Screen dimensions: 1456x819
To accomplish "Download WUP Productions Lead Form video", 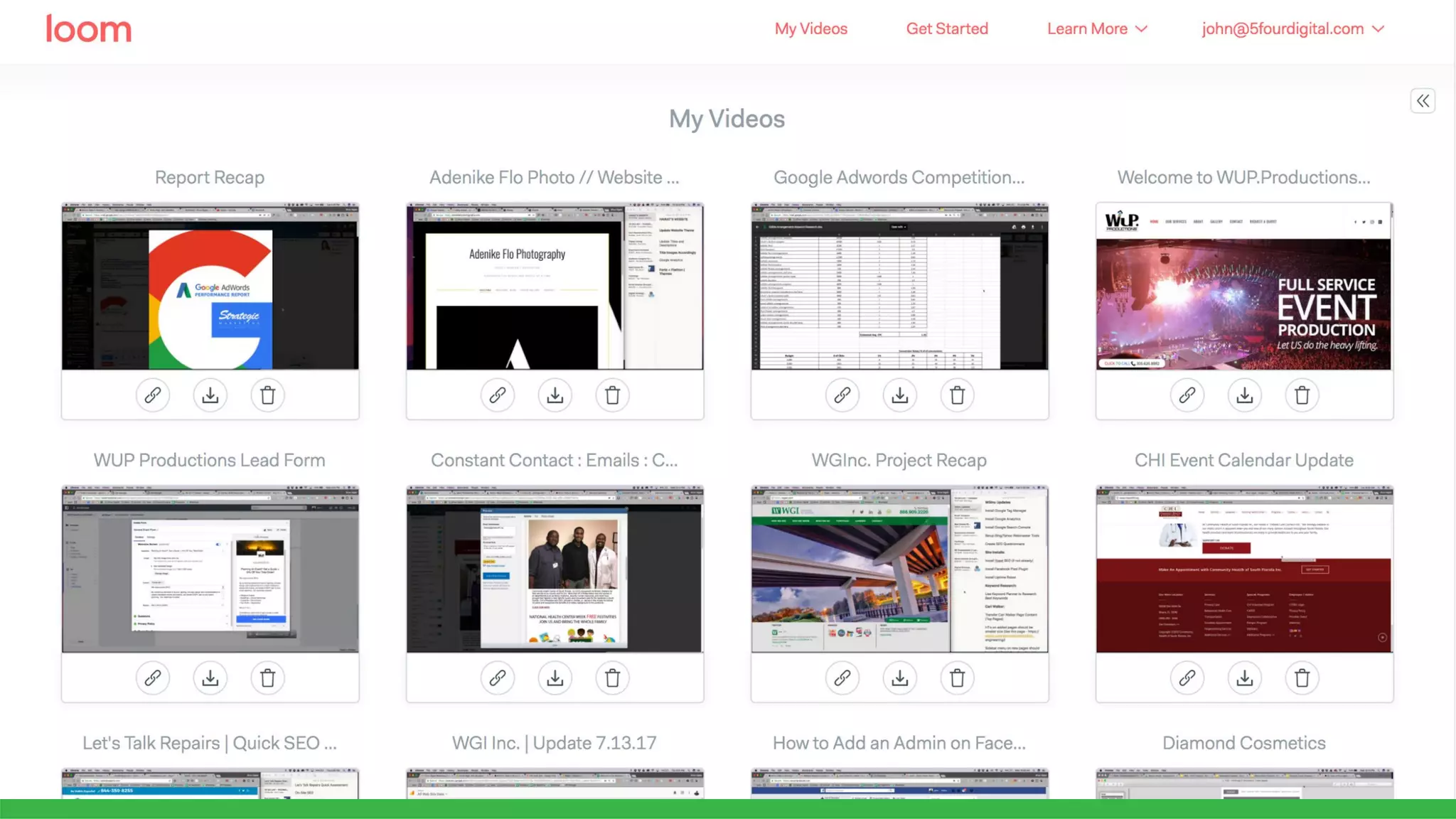I will [x=210, y=678].
